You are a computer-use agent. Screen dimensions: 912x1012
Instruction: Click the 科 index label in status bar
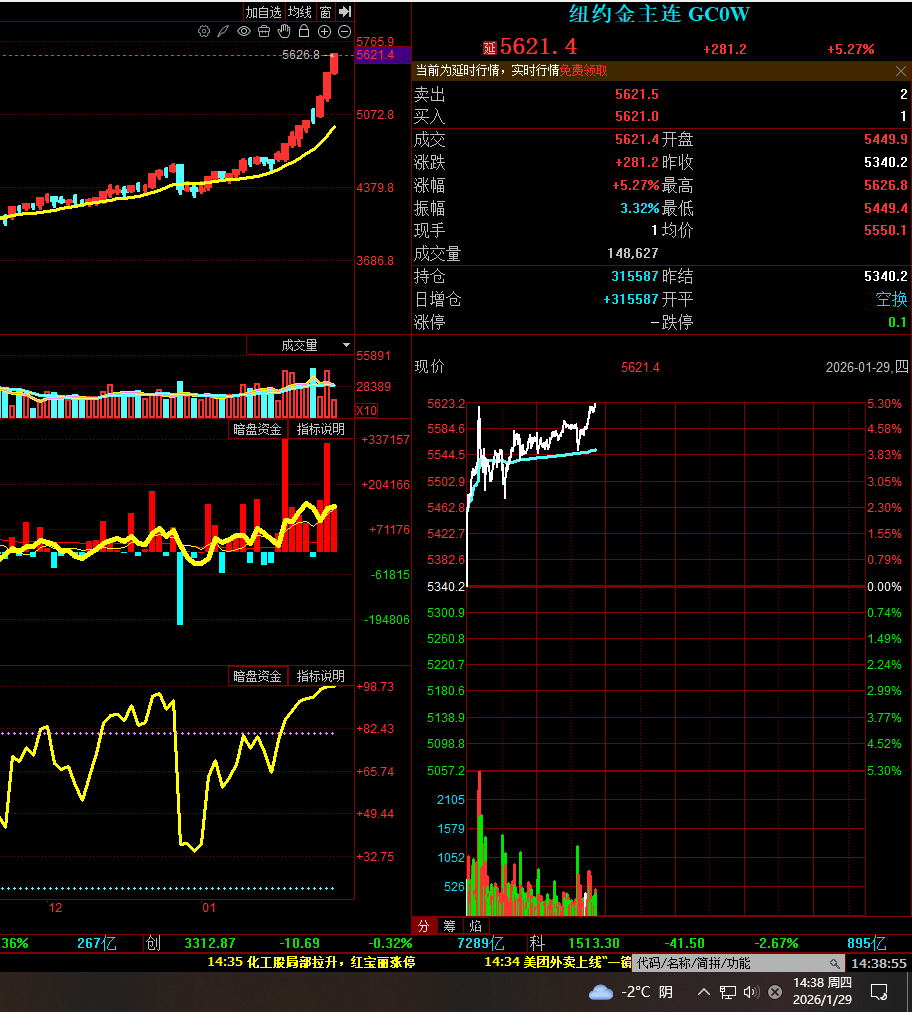coord(536,943)
